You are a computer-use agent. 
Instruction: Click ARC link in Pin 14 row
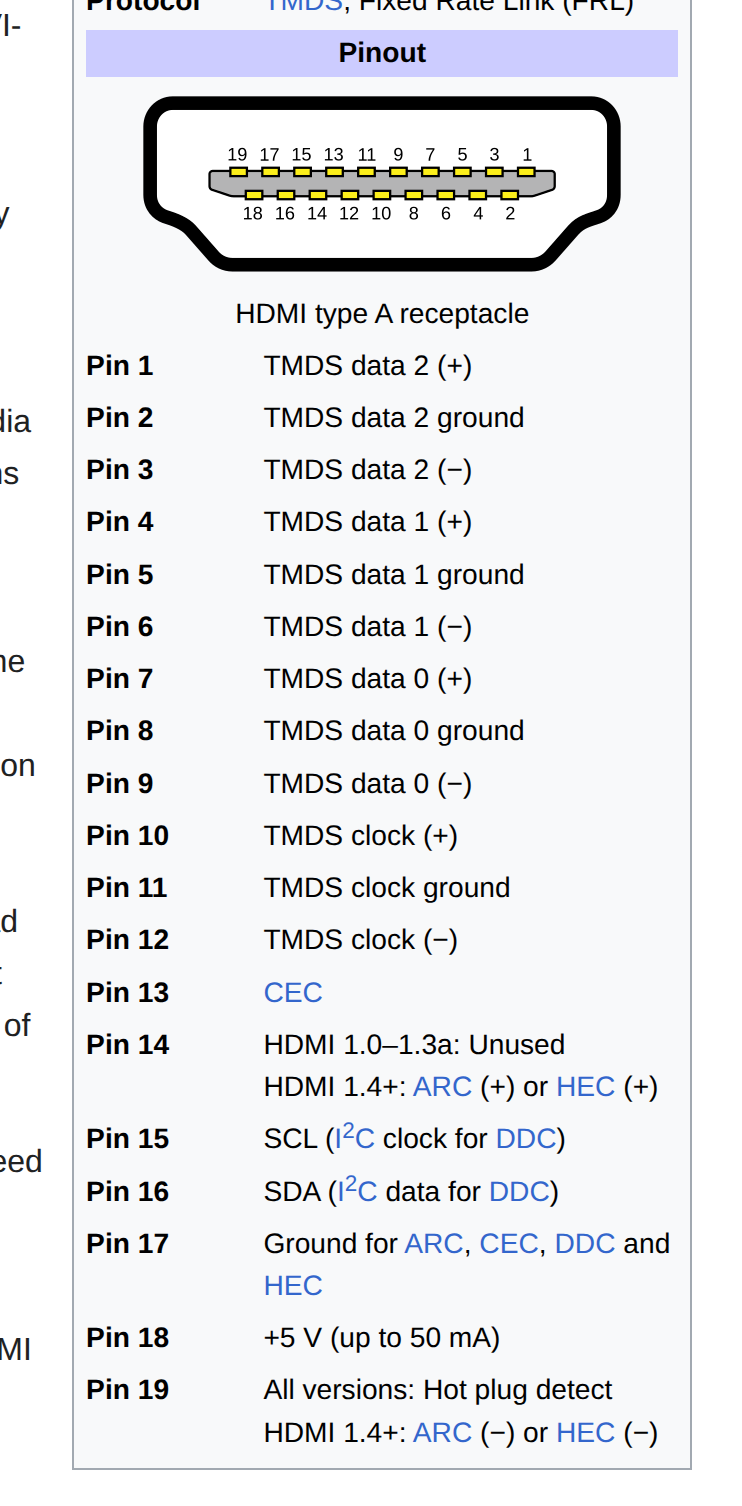click(441, 1087)
